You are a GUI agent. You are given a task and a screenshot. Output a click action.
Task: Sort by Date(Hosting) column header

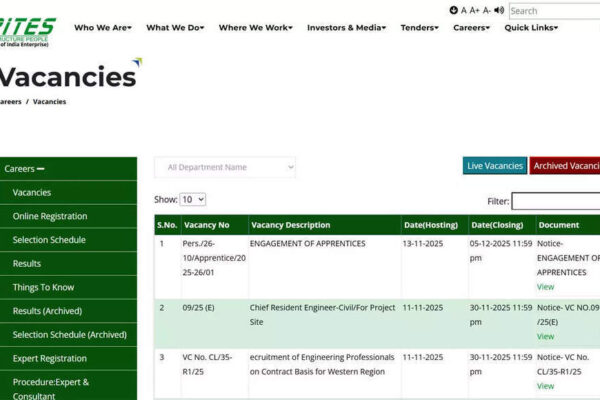[435, 225]
